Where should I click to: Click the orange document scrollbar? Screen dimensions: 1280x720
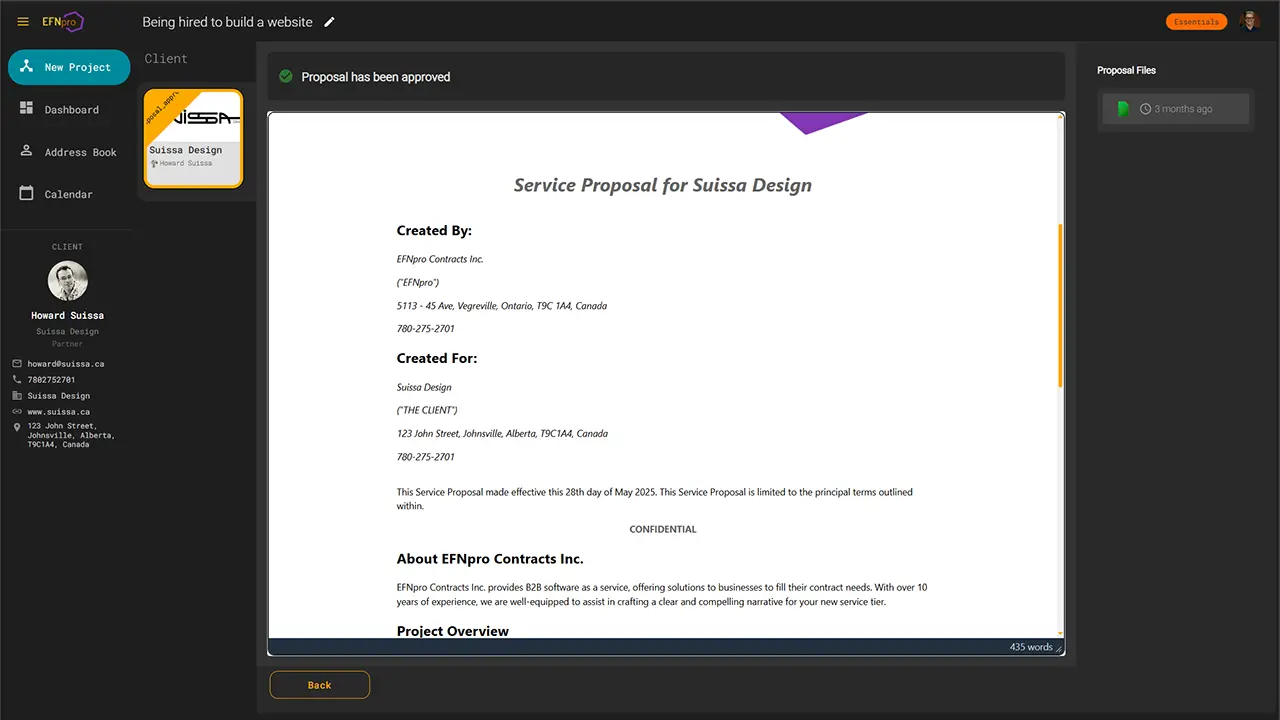1060,305
